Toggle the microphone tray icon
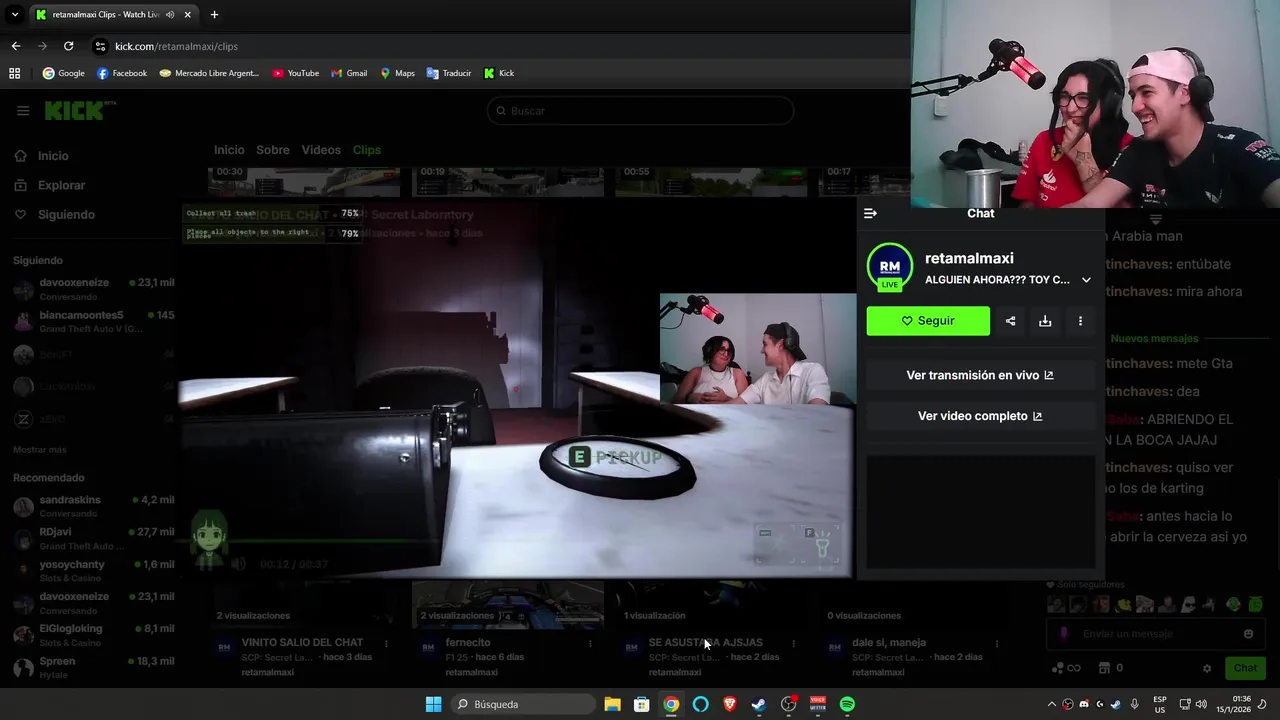The height and width of the screenshot is (720, 1280). 1134,704
